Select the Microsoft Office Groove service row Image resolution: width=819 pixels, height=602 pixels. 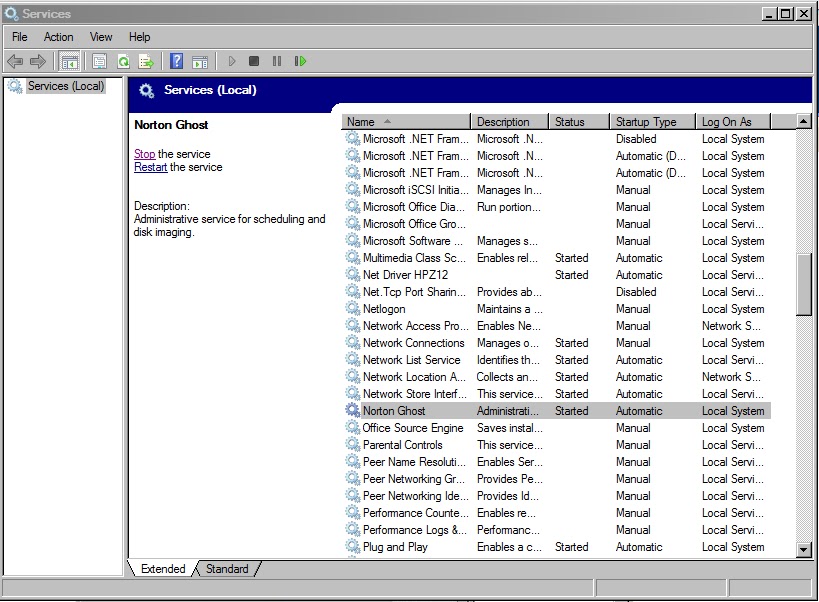557,223
